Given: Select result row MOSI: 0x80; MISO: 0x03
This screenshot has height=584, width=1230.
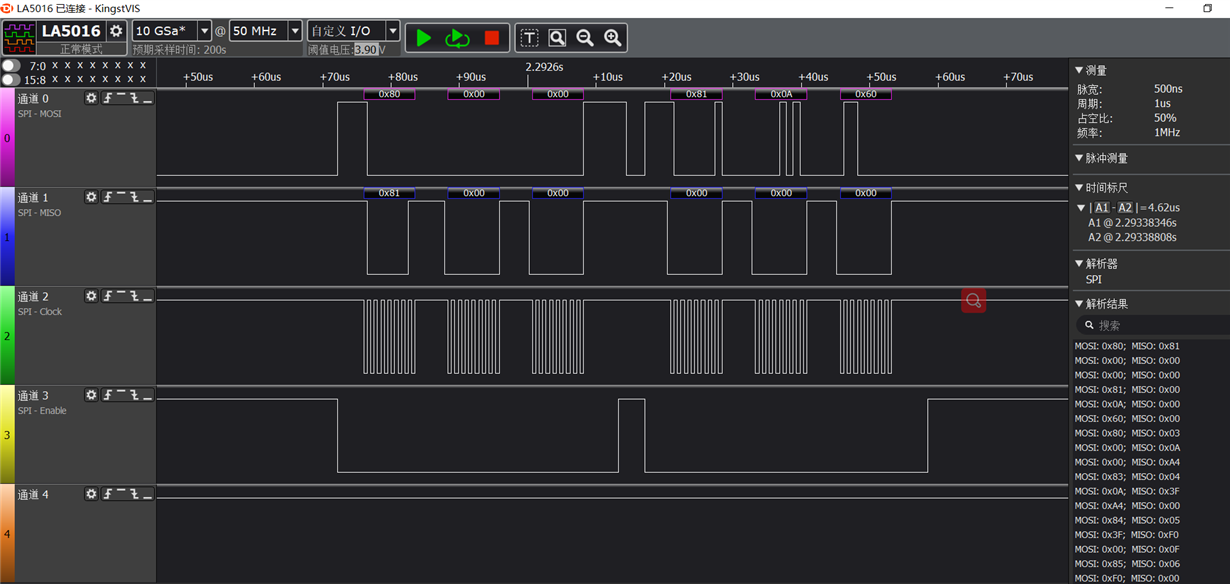Looking at the screenshot, I should 1127,433.
